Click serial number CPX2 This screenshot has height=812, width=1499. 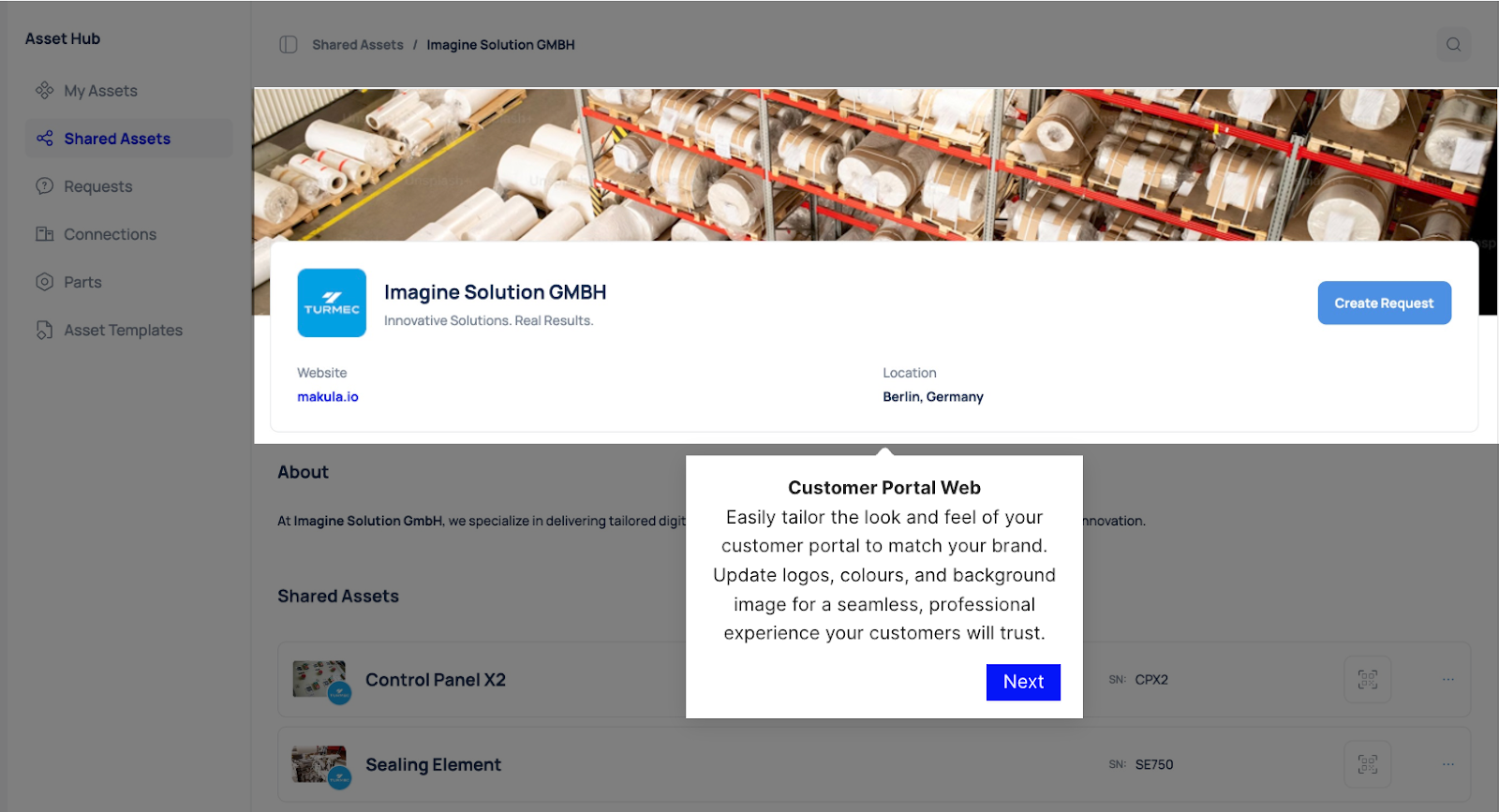click(x=1151, y=680)
